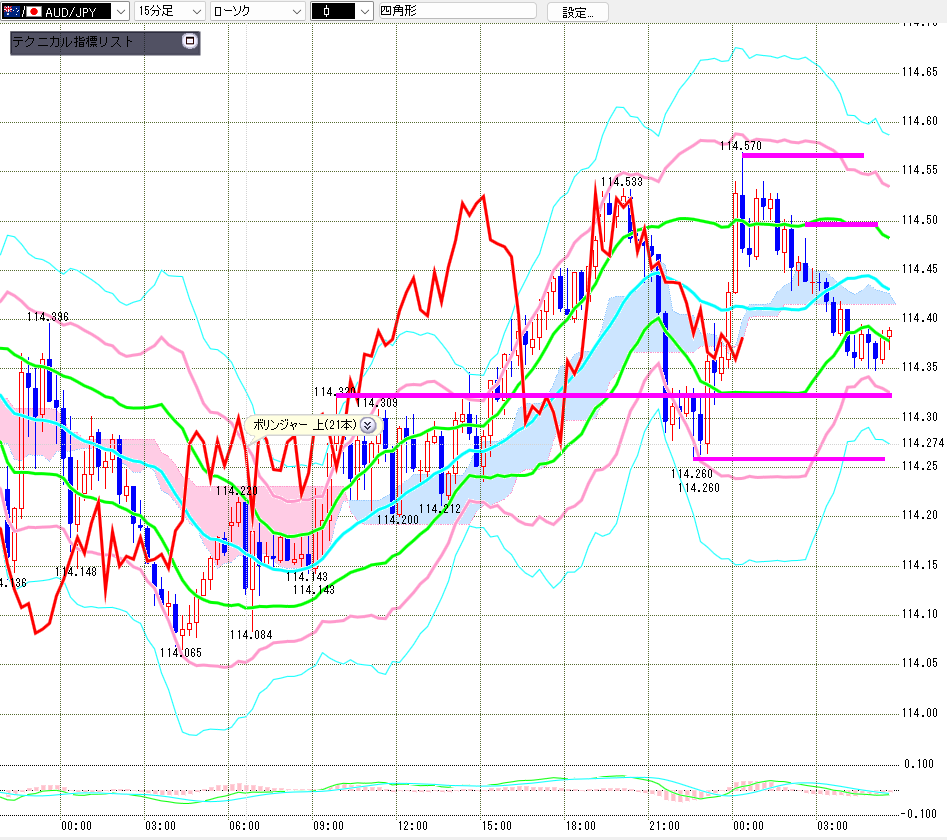Screen dimensions: 947x840
Task: Select the short magenta line near 114.50
Action: 841,225
